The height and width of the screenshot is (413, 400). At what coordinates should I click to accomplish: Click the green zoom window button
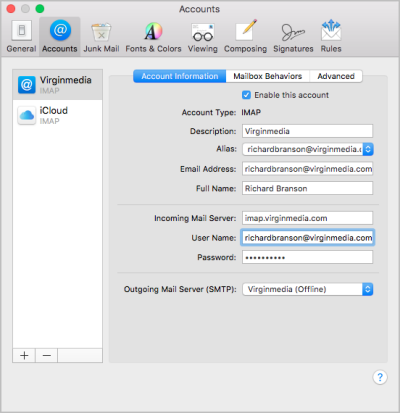(40, 9)
